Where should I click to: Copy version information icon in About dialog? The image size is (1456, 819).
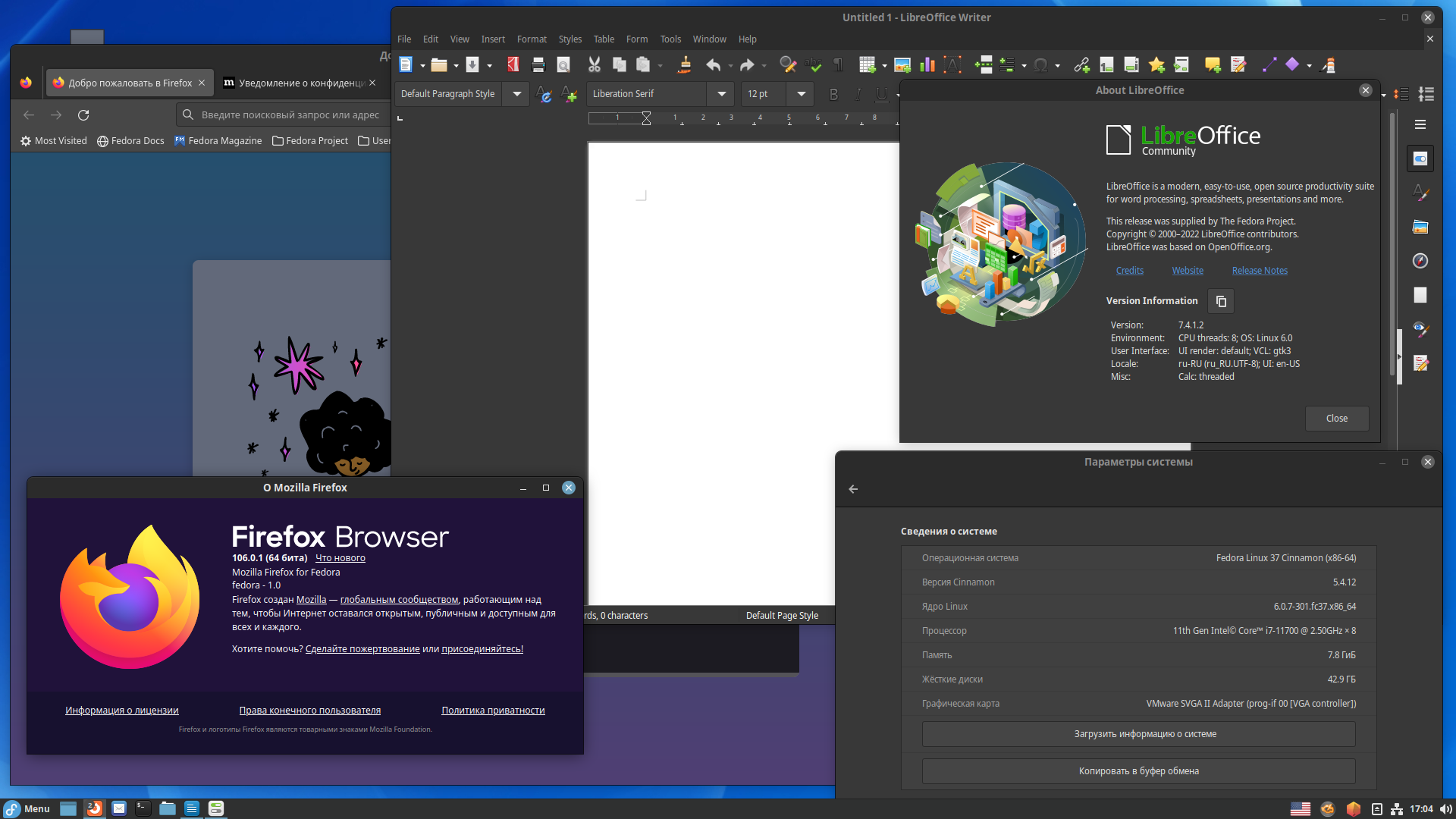(1221, 301)
